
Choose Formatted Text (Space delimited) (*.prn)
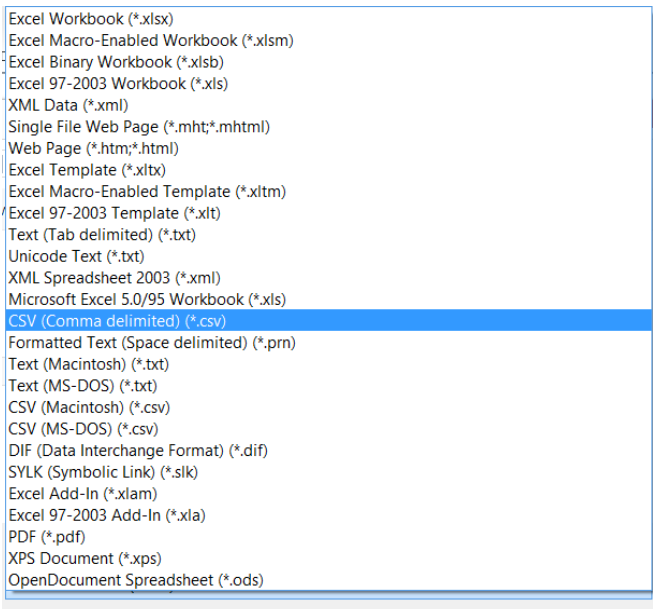[x=329, y=343]
